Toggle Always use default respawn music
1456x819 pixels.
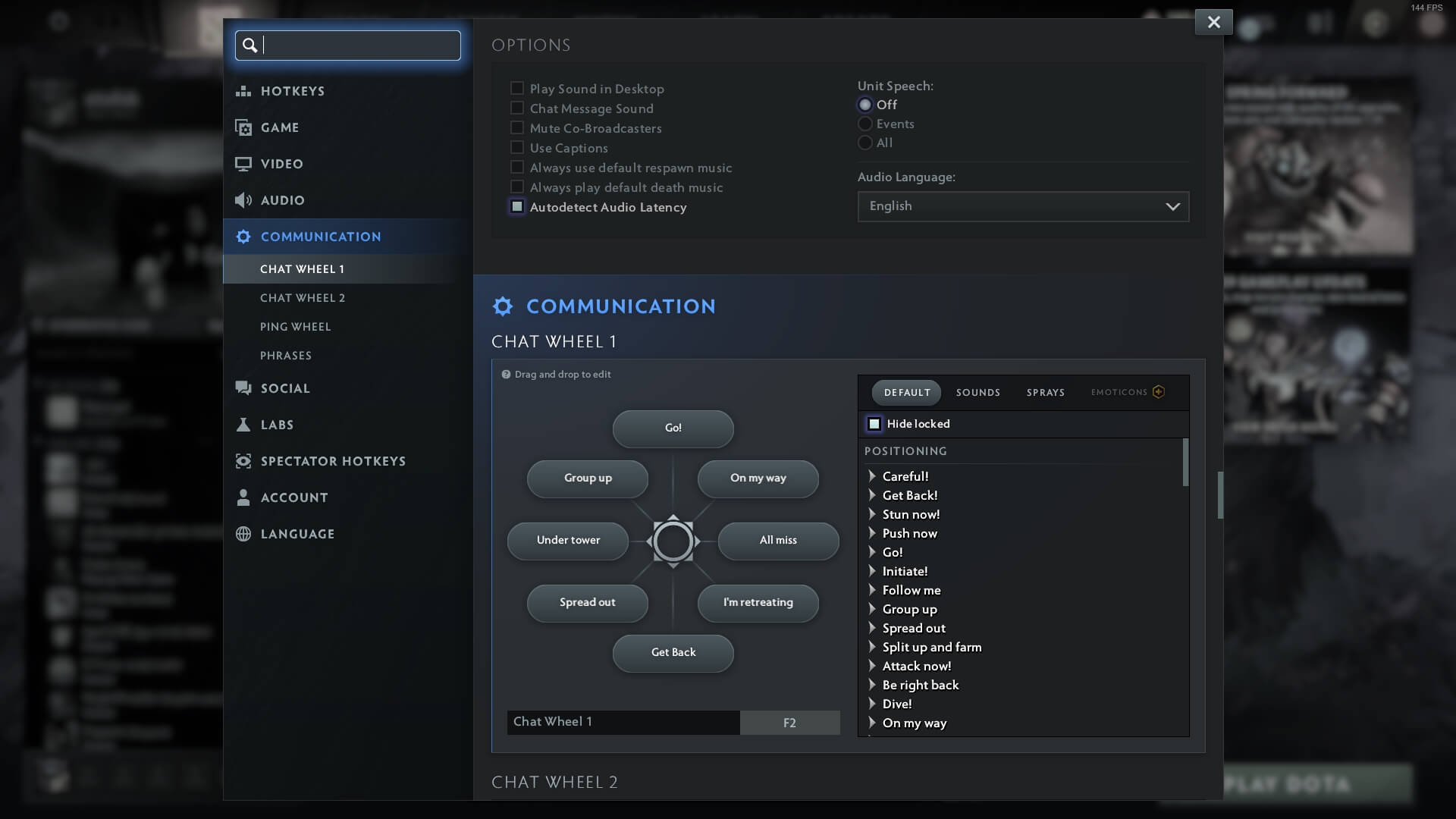tap(517, 168)
